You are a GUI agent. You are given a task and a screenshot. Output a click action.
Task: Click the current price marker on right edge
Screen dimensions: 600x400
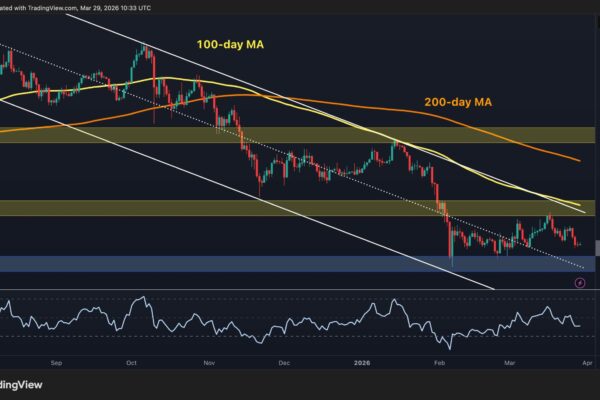[x=597, y=247]
